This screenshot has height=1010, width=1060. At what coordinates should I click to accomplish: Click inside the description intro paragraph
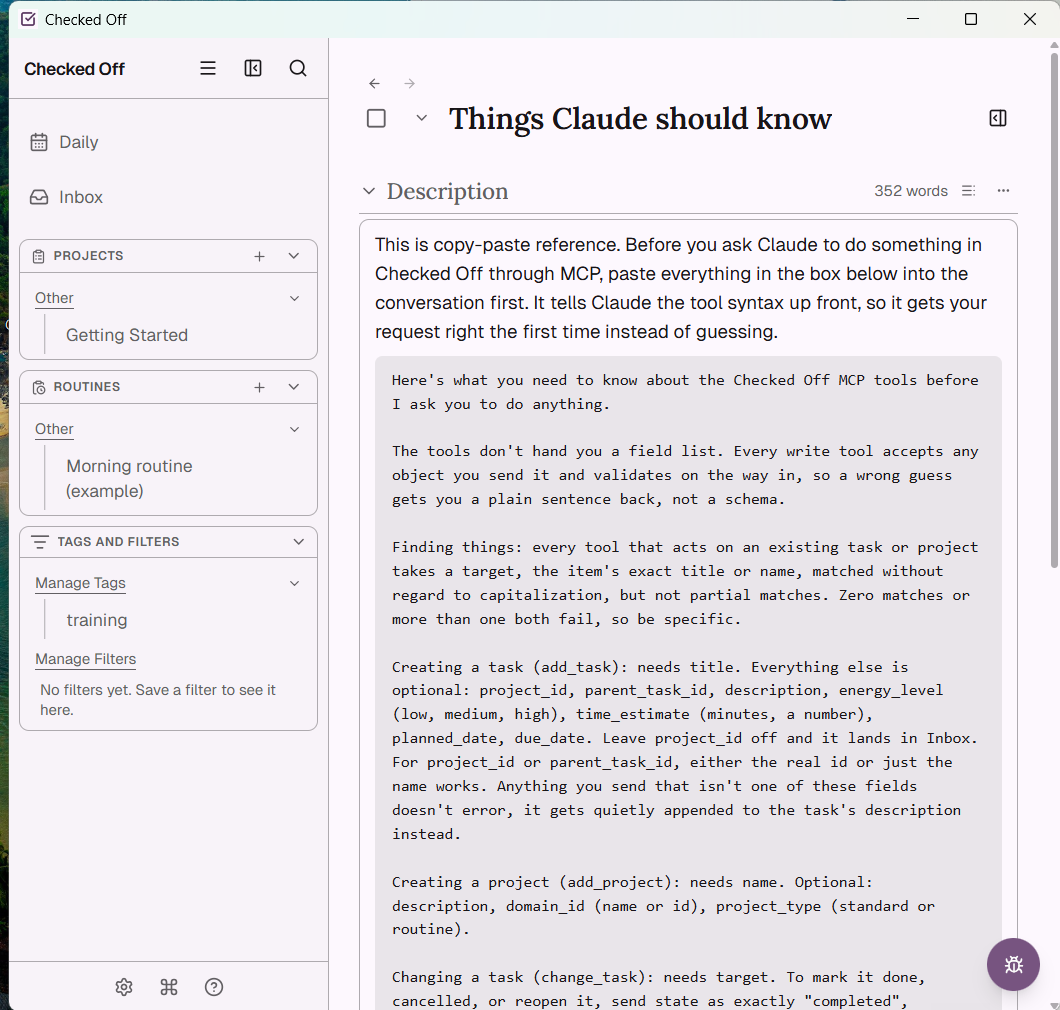pyautogui.click(x=680, y=288)
